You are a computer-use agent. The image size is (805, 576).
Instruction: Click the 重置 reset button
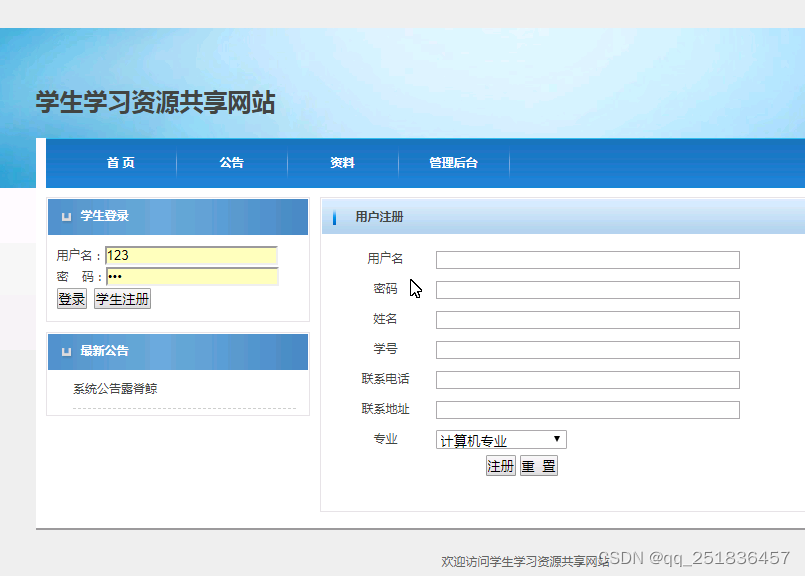(539, 466)
